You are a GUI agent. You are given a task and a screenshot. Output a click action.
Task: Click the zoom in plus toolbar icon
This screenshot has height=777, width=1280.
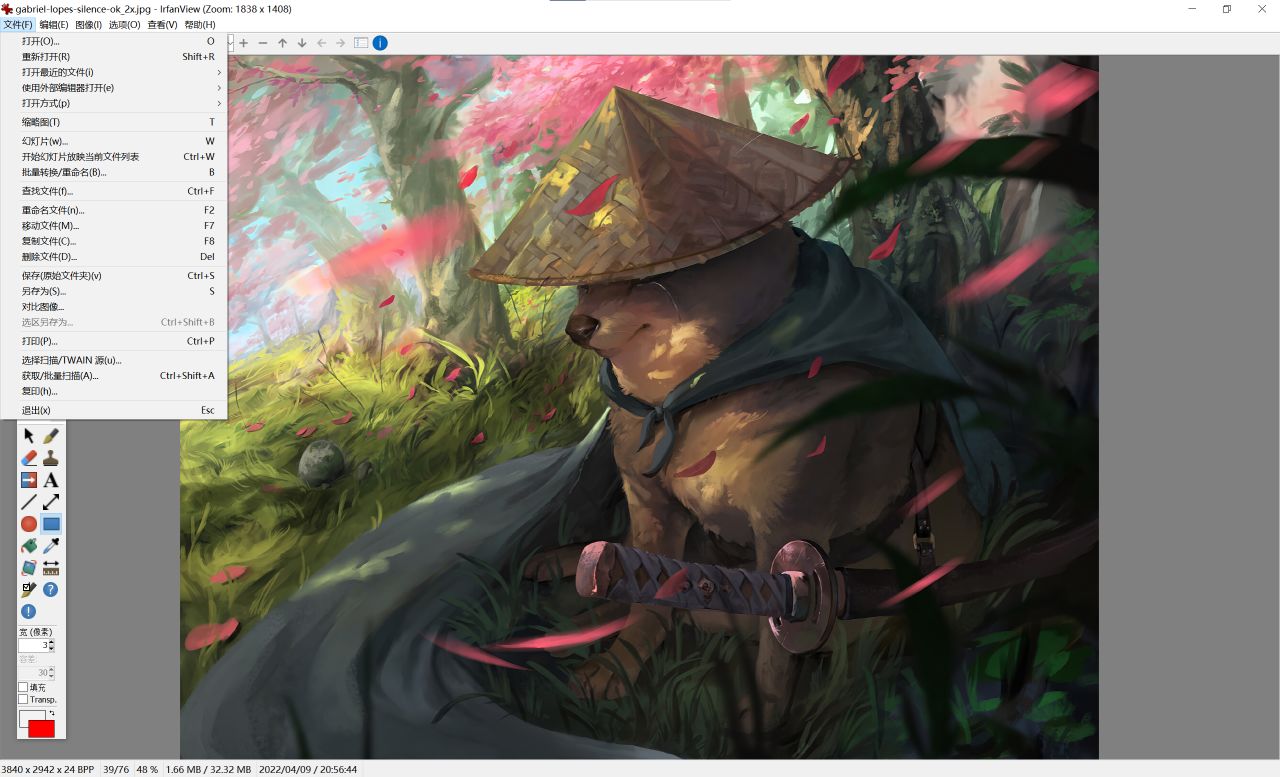(243, 43)
